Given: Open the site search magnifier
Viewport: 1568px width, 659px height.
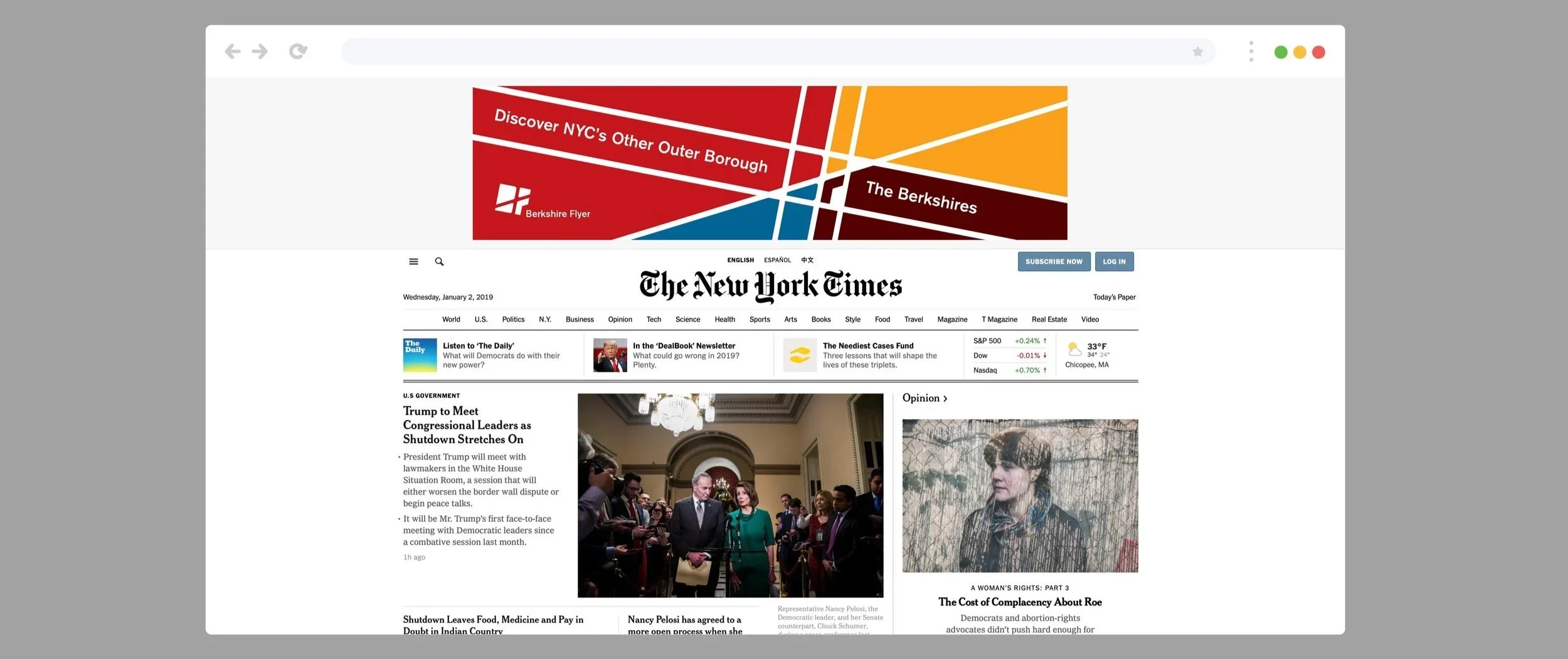Looking at the screenshot, I should click(439, 262).
